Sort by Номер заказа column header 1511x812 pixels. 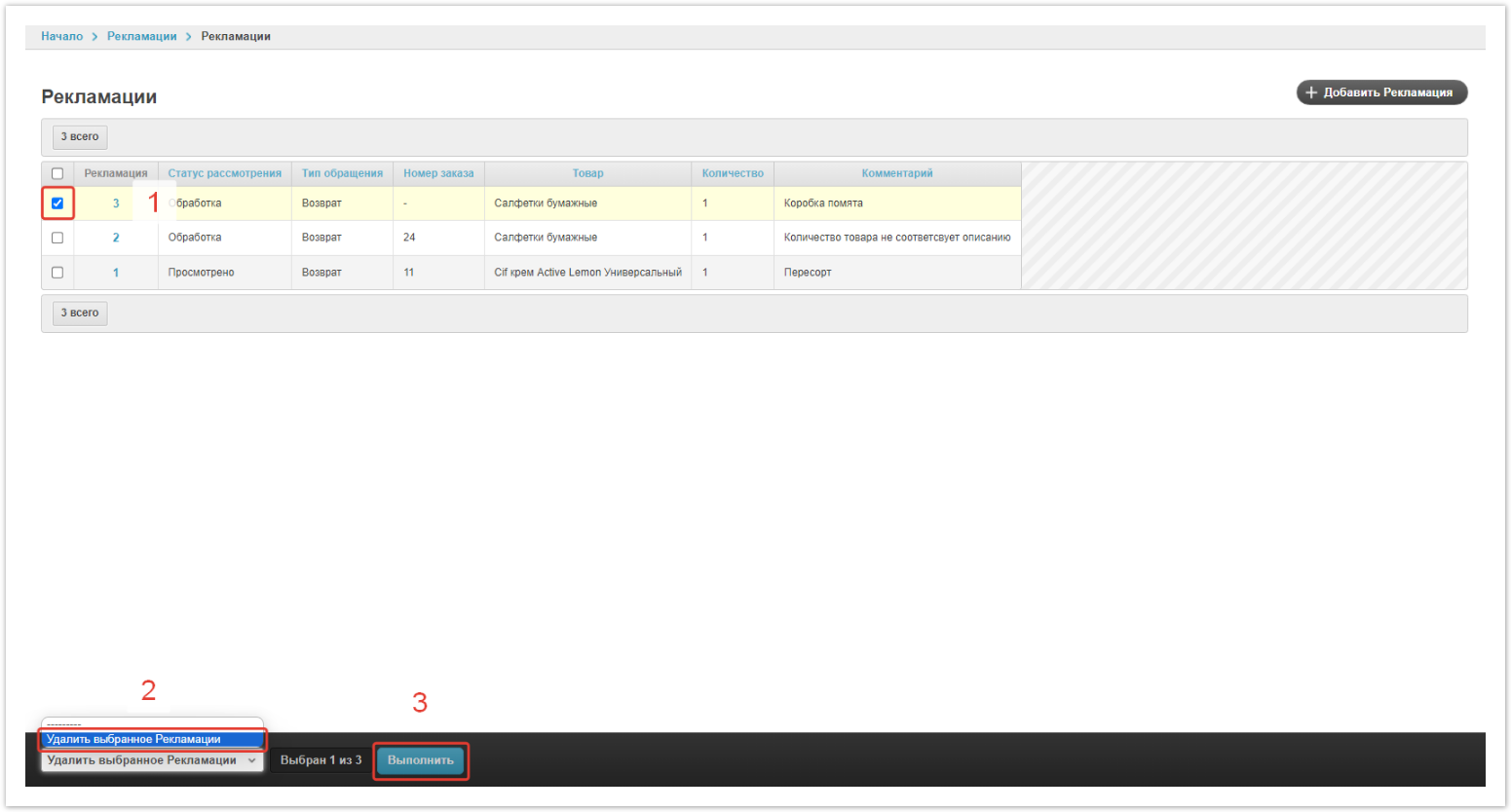tap(438, 173)
